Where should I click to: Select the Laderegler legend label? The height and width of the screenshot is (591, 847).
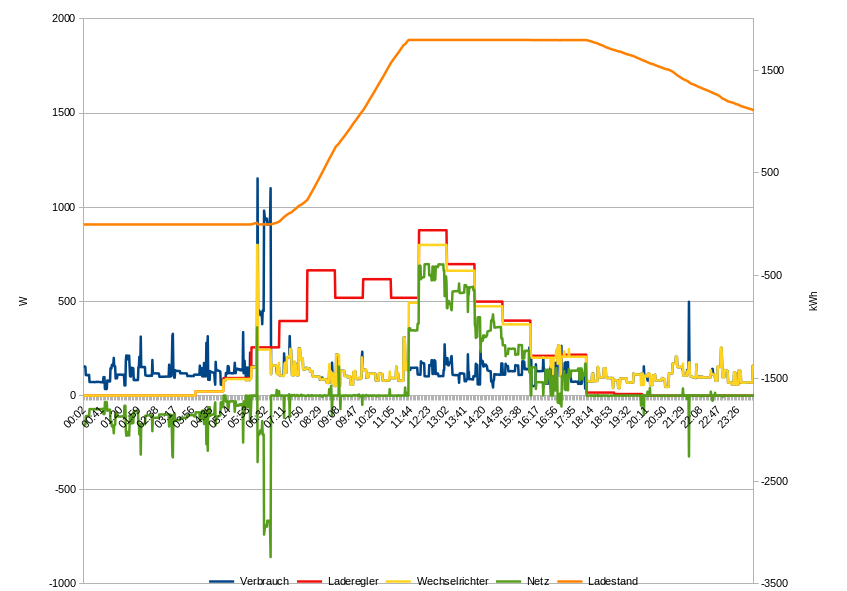click(353, 581)
